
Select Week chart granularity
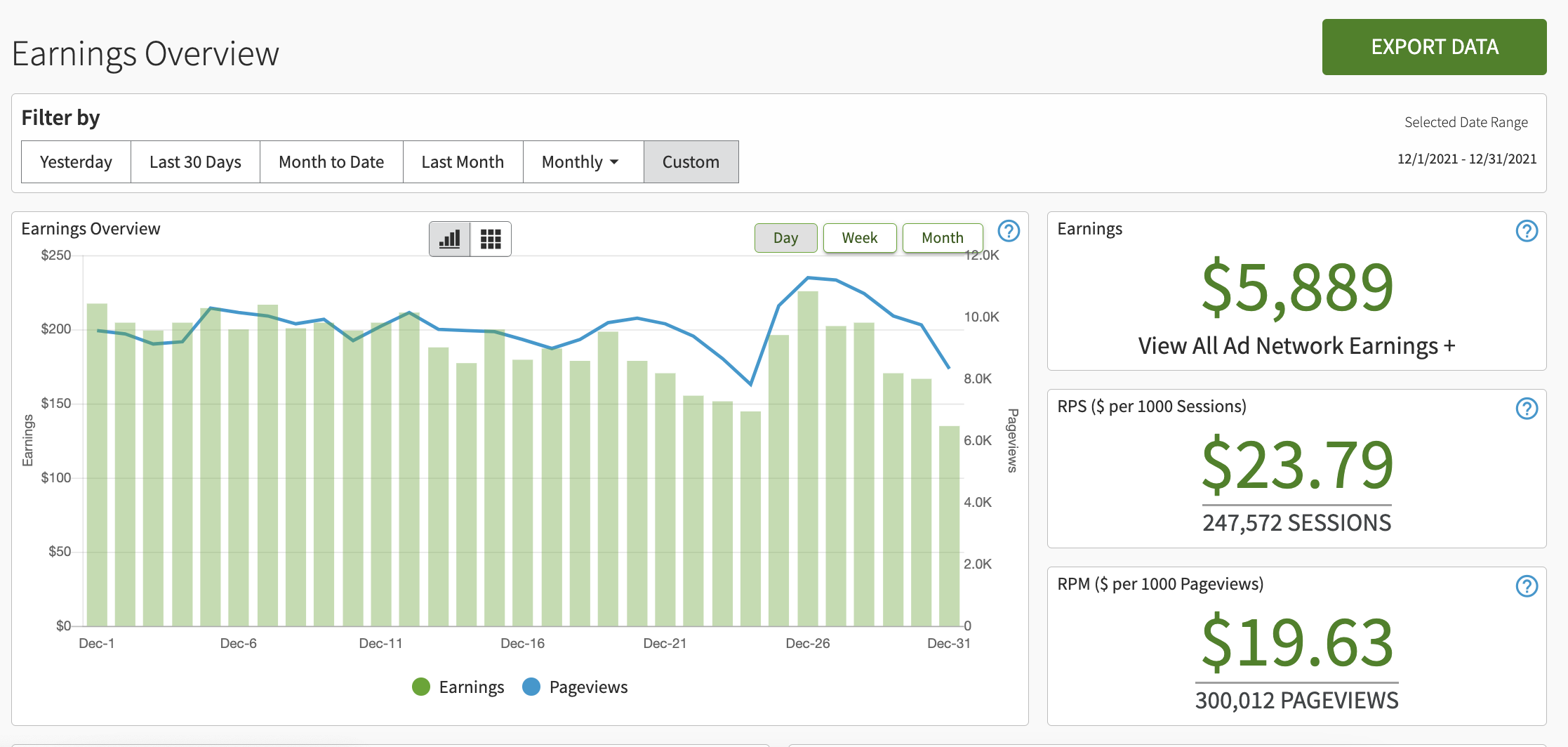(859, 238)
